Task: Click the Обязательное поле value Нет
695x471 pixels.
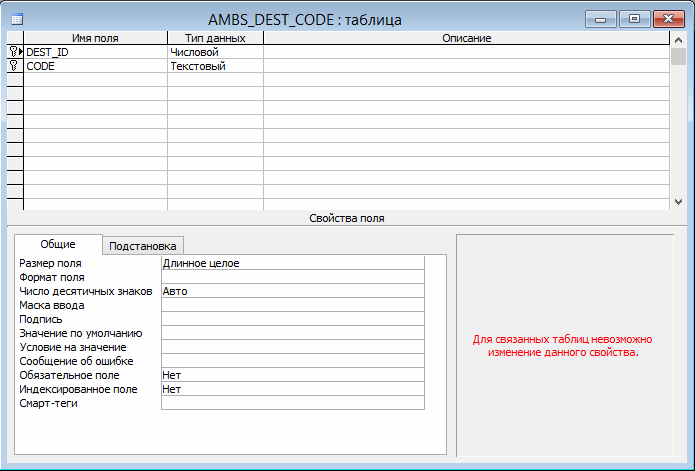Action: coord(293,375)
